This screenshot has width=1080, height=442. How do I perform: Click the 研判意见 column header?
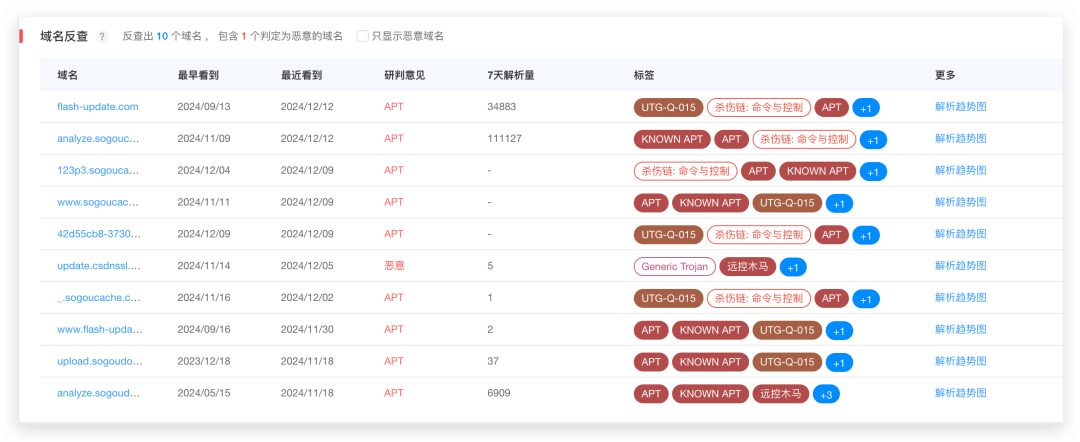coord(404,75)
